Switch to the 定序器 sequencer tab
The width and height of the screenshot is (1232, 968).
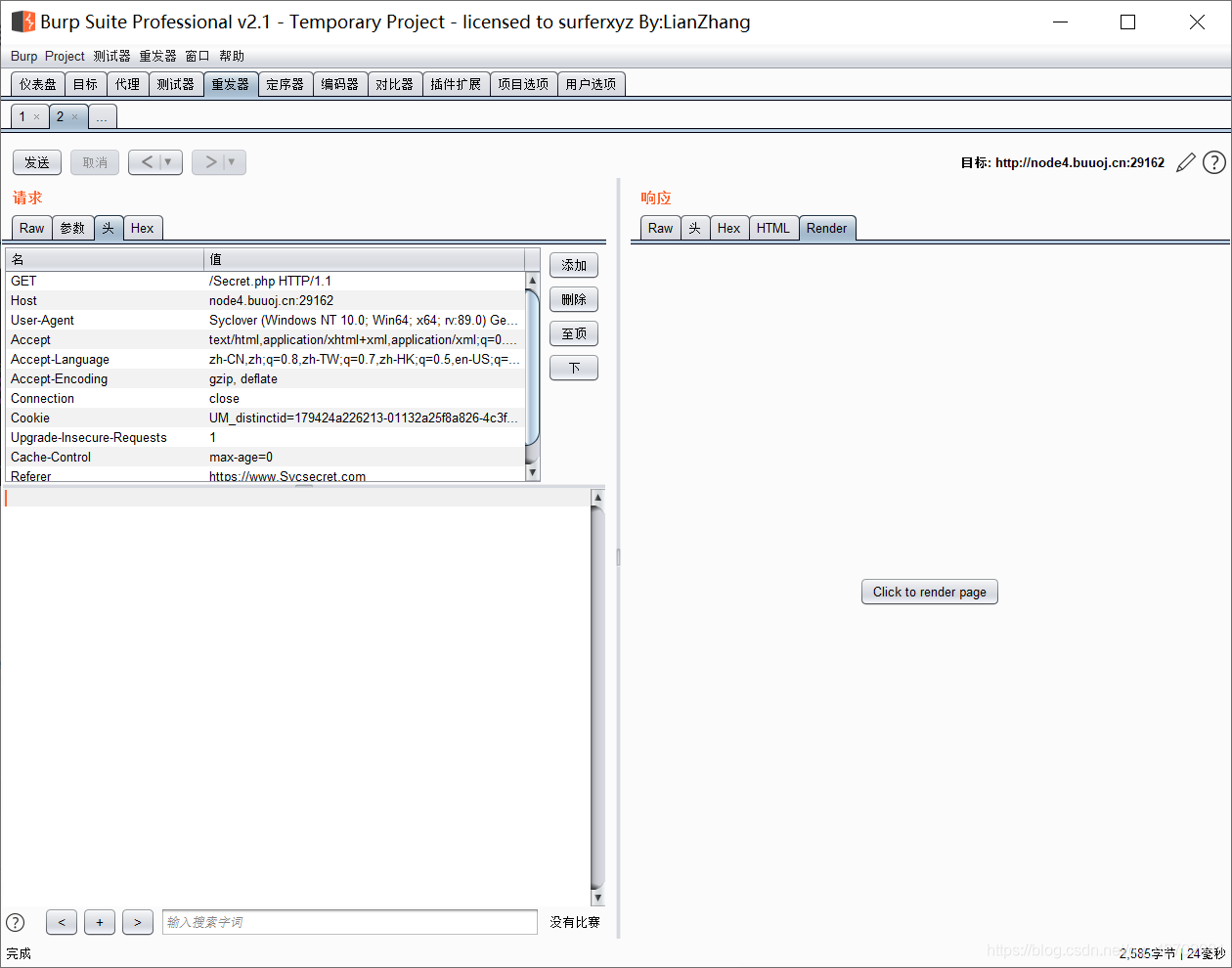pos(286,84)
